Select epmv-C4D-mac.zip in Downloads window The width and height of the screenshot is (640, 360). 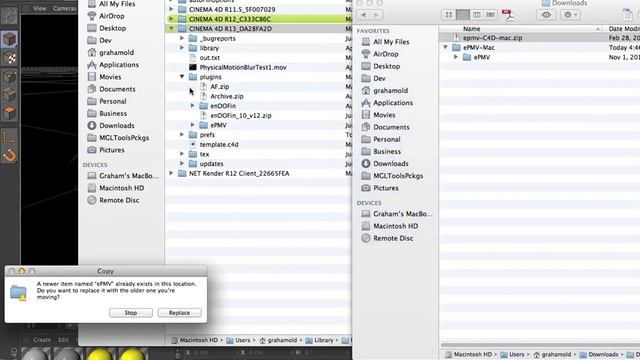pos(493,38)
